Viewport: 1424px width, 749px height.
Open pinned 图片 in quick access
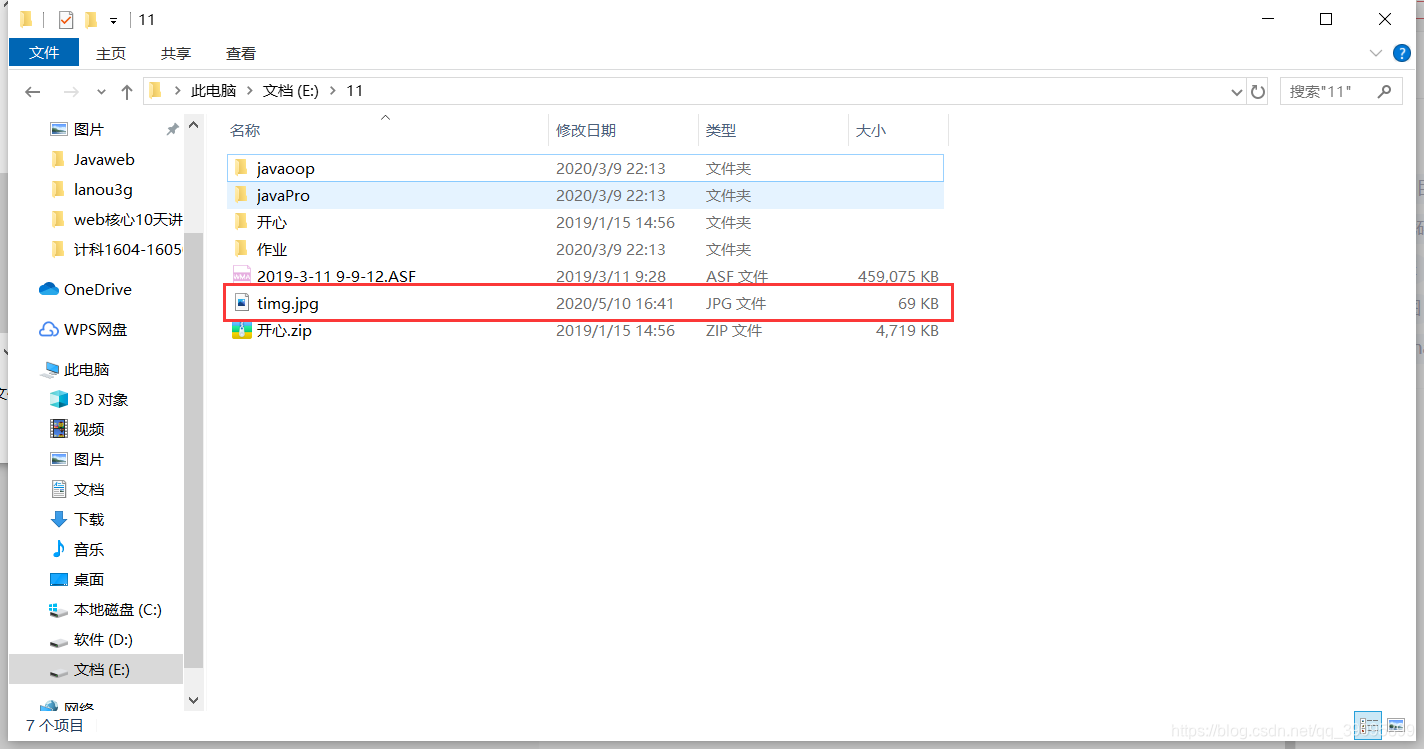pyautogui.click(x=89, y=130)
